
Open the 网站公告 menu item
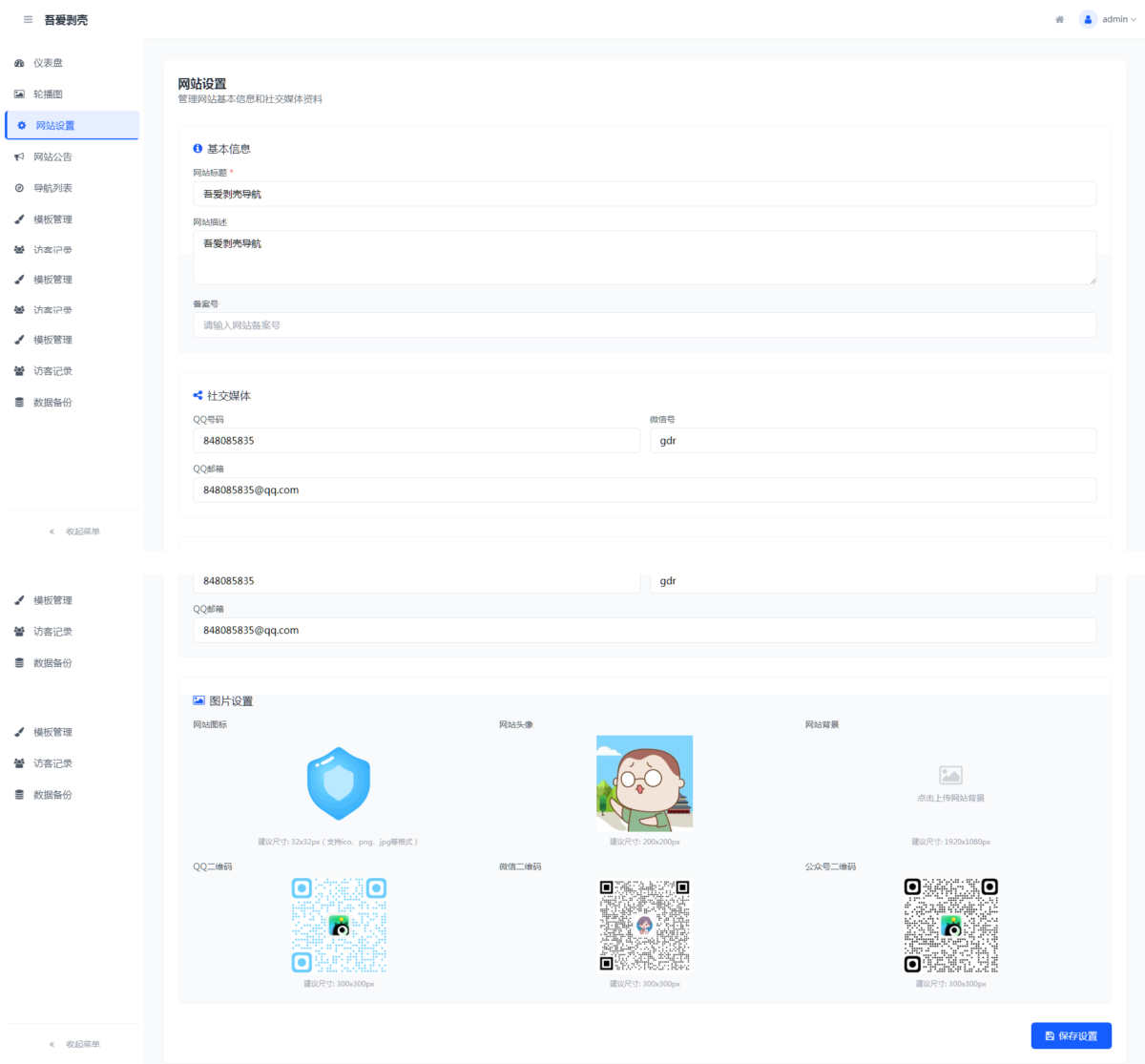coord(72,156)
